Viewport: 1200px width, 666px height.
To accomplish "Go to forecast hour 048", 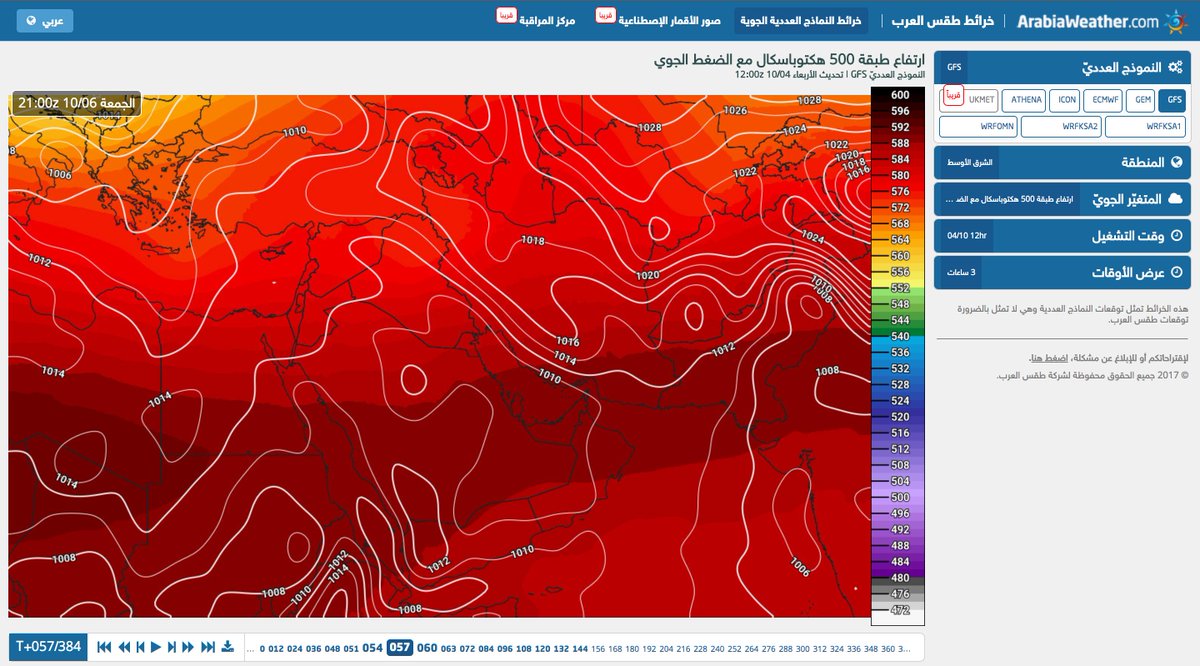I will point(333,648).
